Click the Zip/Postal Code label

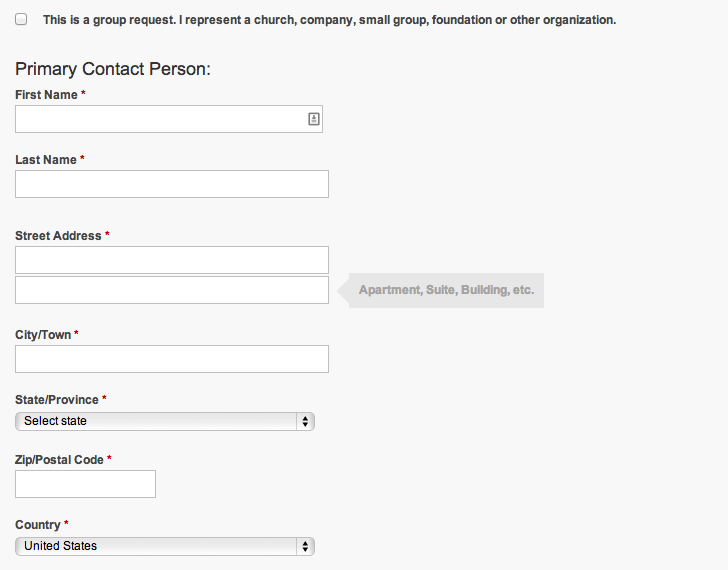point(59,460)
